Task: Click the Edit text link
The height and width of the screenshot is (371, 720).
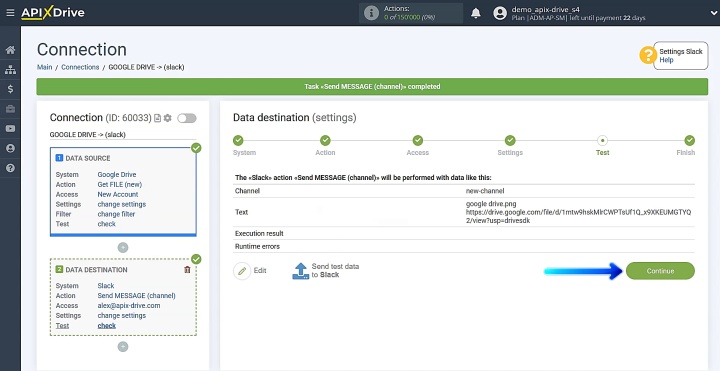Action: coord(260,271)
